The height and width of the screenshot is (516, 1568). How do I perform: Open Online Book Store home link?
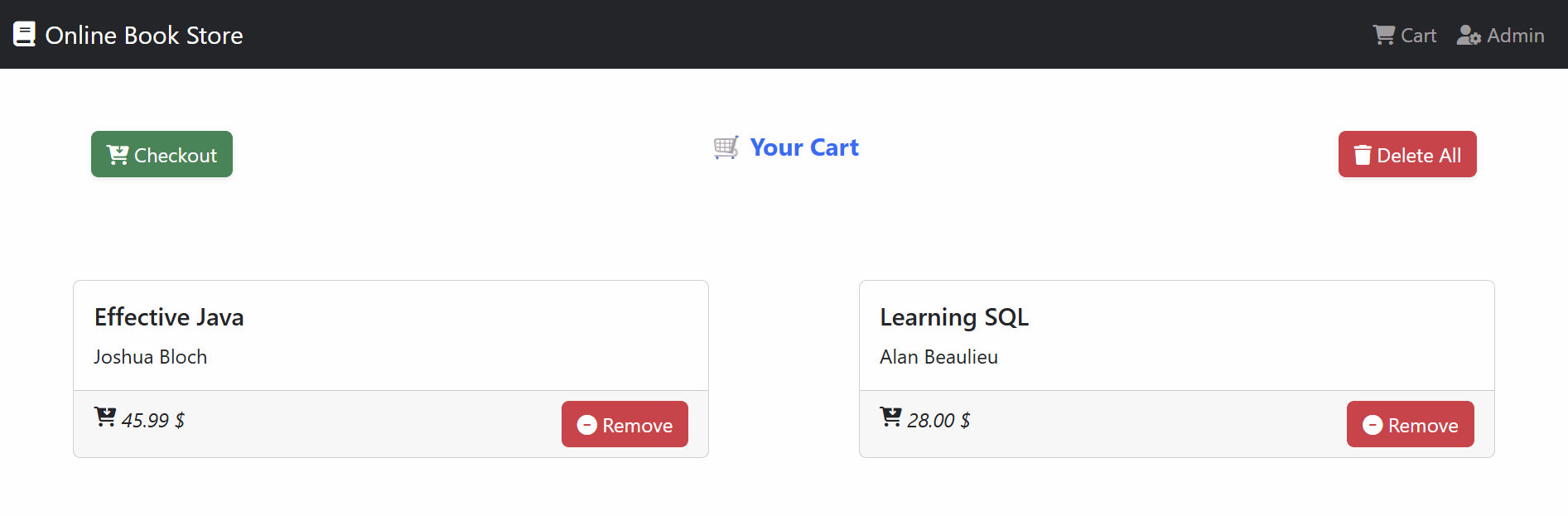pos(128,35)
